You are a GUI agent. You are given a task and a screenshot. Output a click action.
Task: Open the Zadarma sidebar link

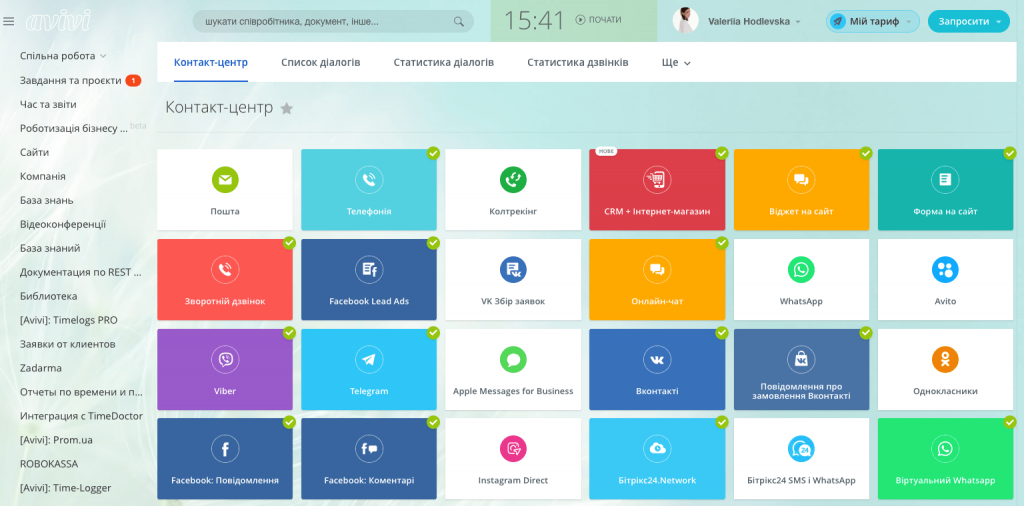pyautogui.click(x=40, y=368)
